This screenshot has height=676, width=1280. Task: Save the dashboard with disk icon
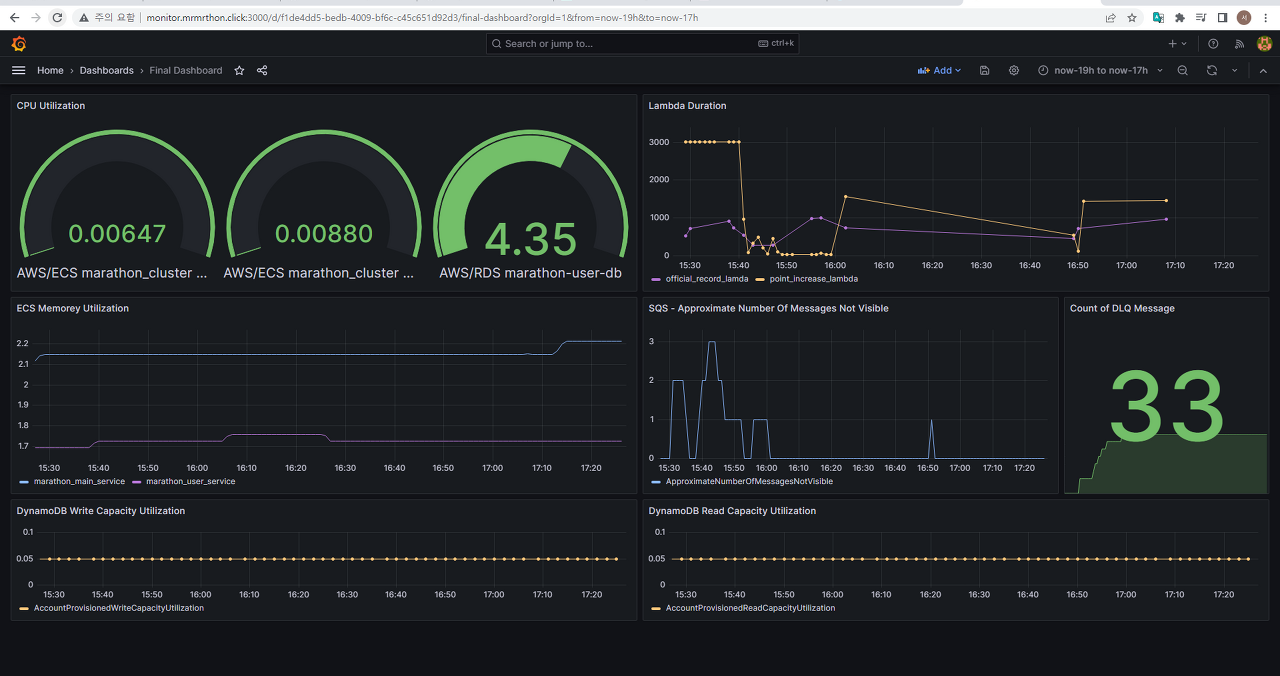click(x=985, y=71)
